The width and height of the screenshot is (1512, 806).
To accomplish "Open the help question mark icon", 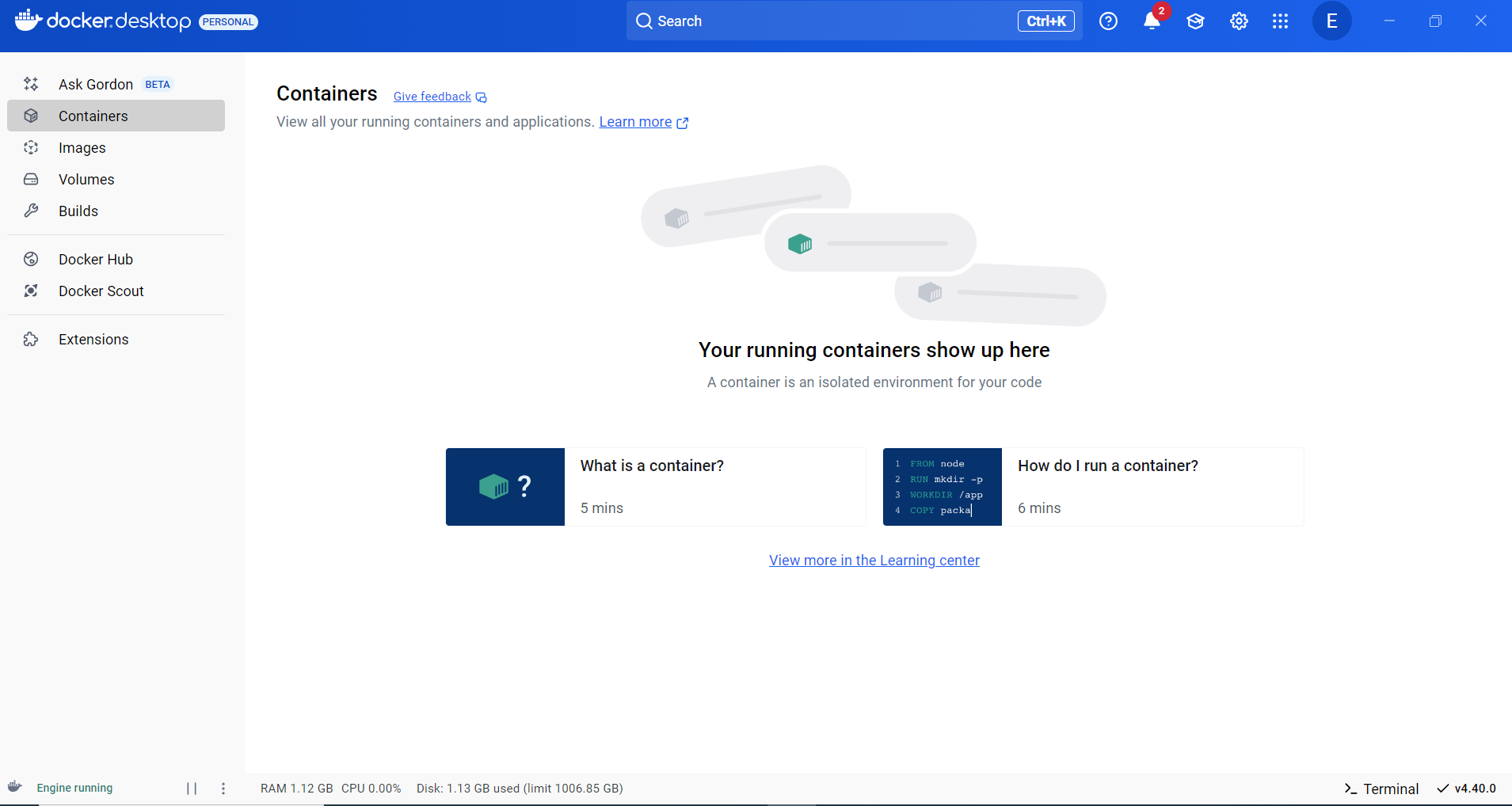I will click(1108, 21).
